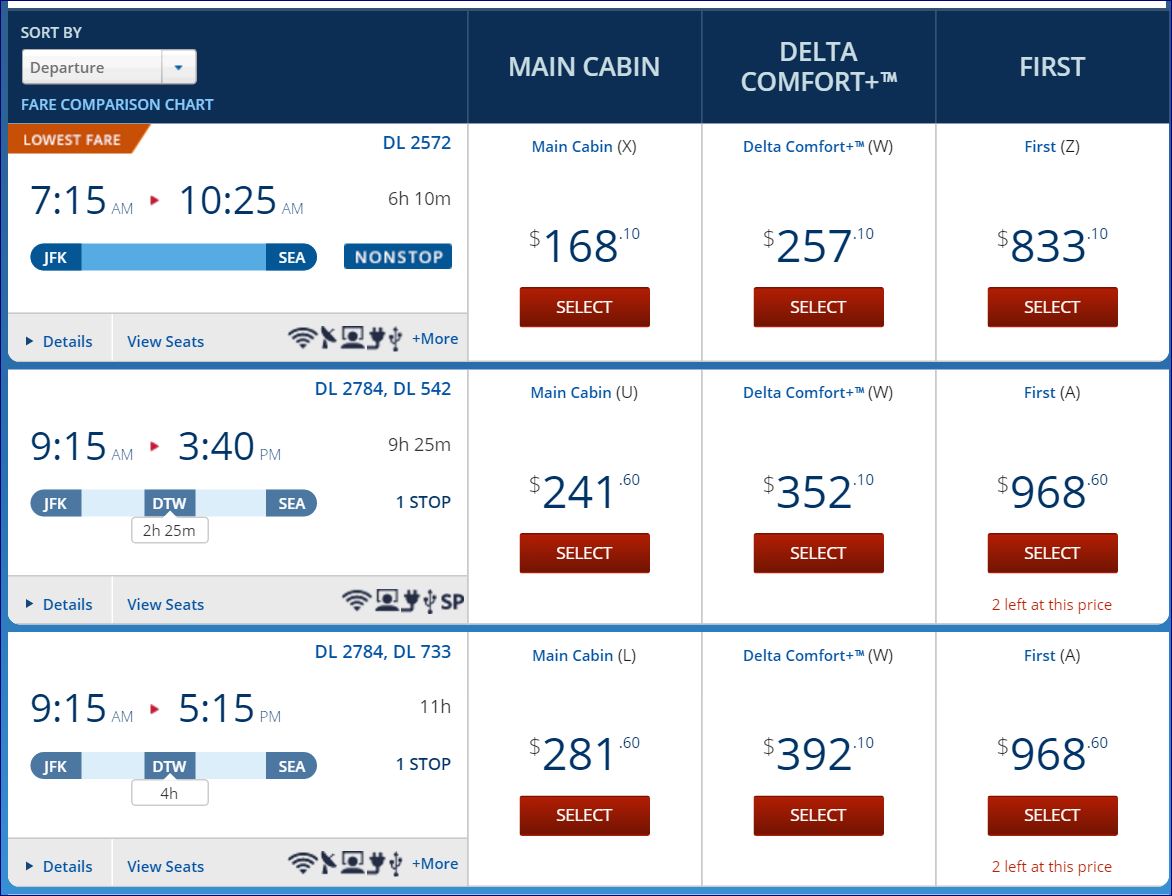Click Wi-Fi icon on flight DL 2572
The width and height of the screenshot is (1172, 896).
[301, 339]
